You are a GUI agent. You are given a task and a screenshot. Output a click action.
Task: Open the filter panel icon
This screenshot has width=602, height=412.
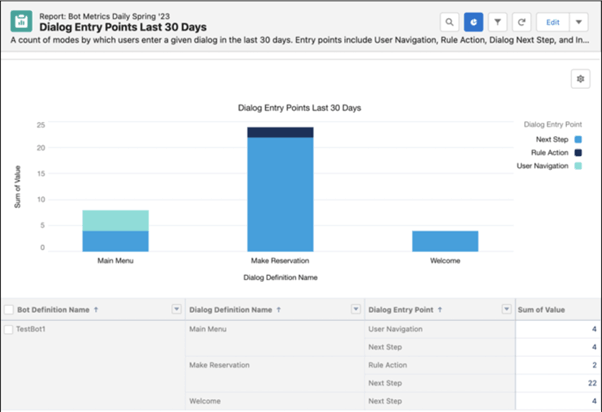498,21
